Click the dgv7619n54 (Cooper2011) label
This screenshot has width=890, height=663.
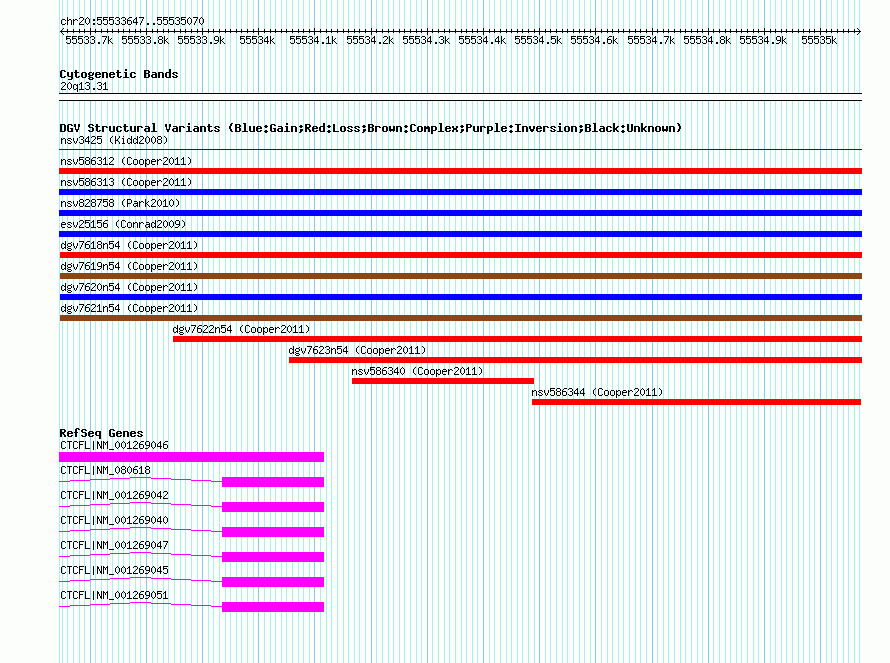point(129,266)
